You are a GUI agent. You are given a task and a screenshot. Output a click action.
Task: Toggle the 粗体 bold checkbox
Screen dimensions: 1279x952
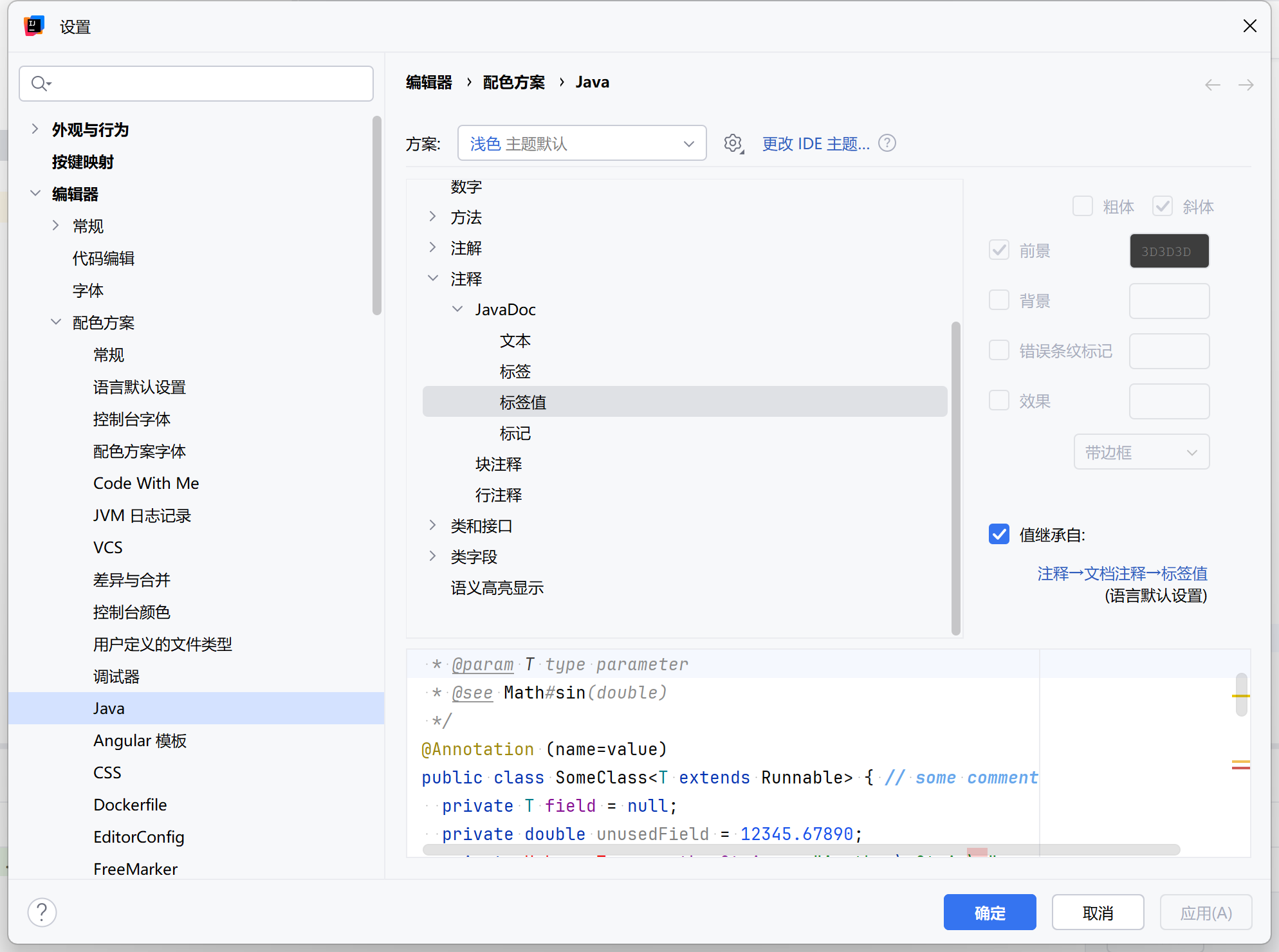[1083, 206]
